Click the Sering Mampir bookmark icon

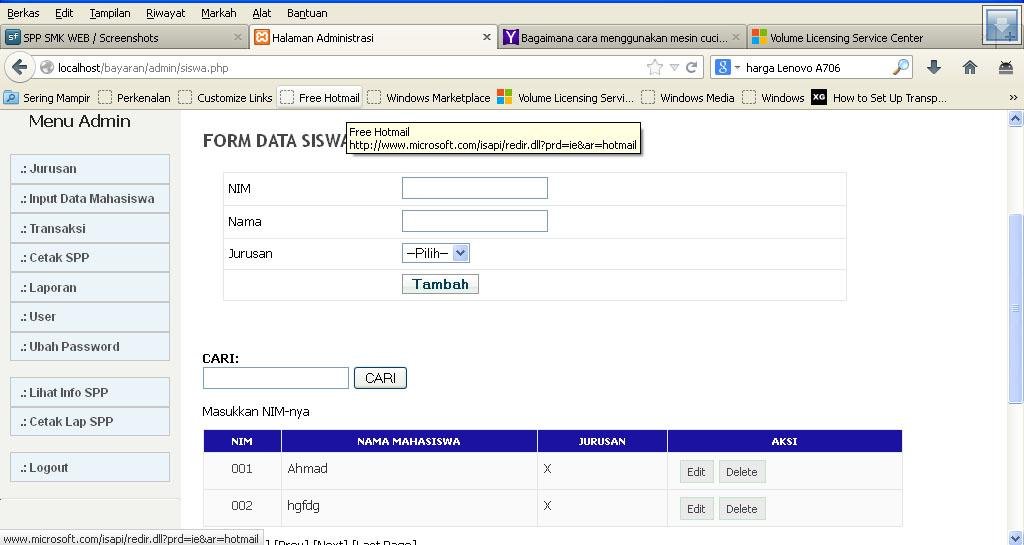tap(11, 98)
